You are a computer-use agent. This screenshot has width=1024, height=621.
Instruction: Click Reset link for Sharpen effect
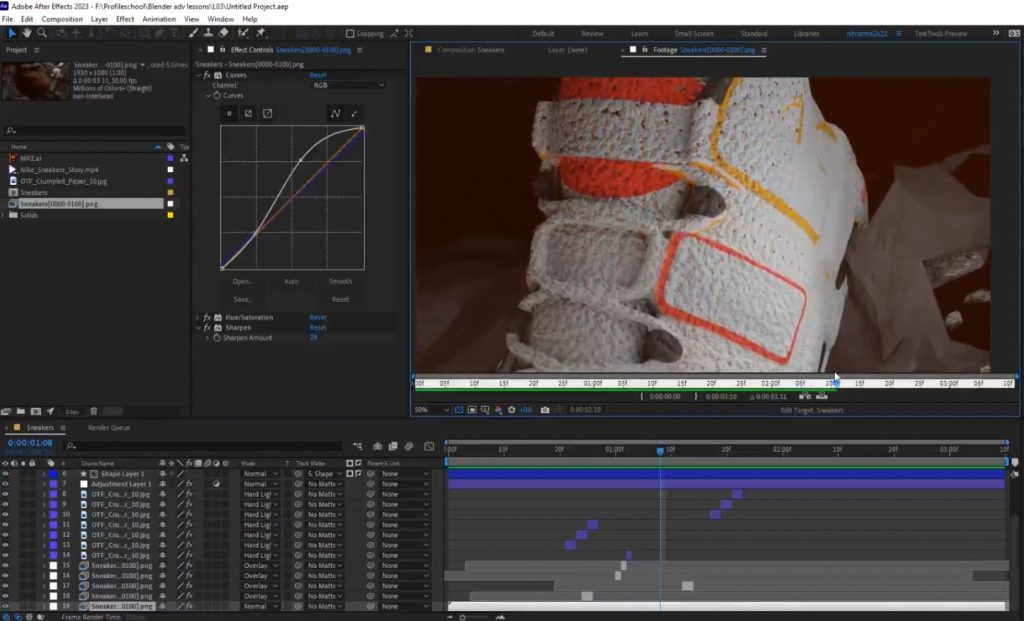coord(318,327)
